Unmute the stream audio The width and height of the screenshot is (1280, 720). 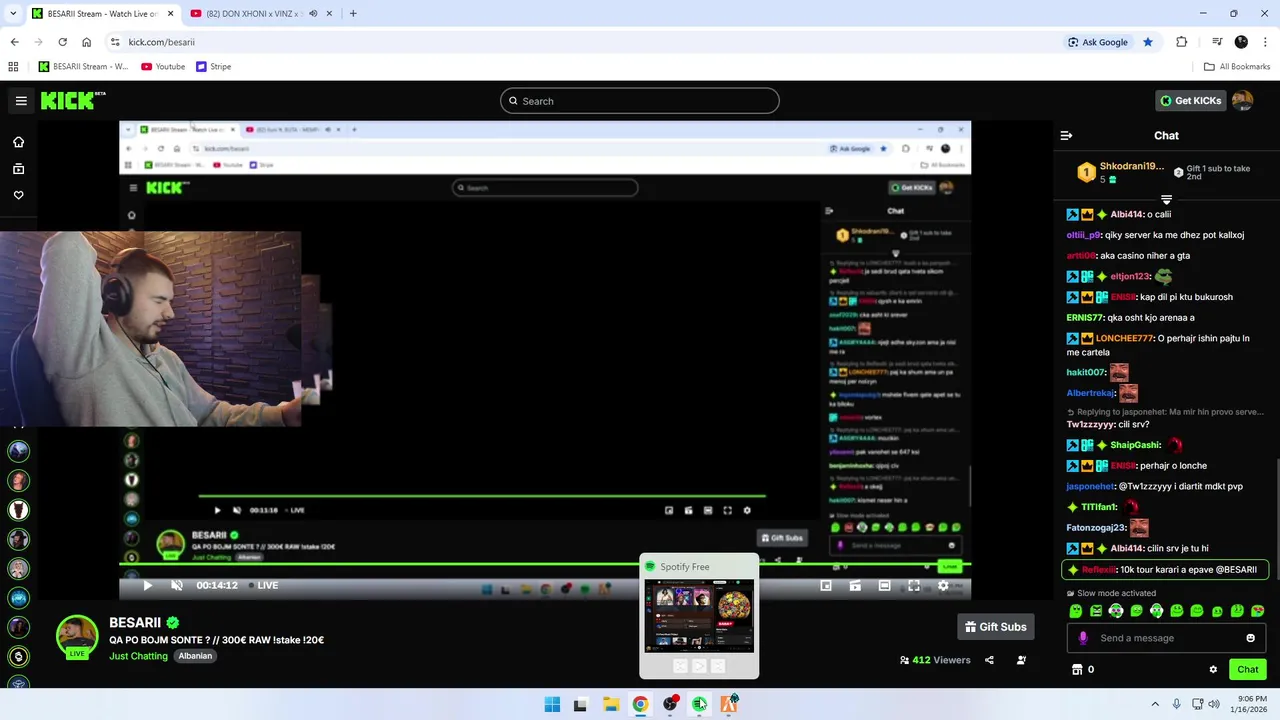[177, 586]
